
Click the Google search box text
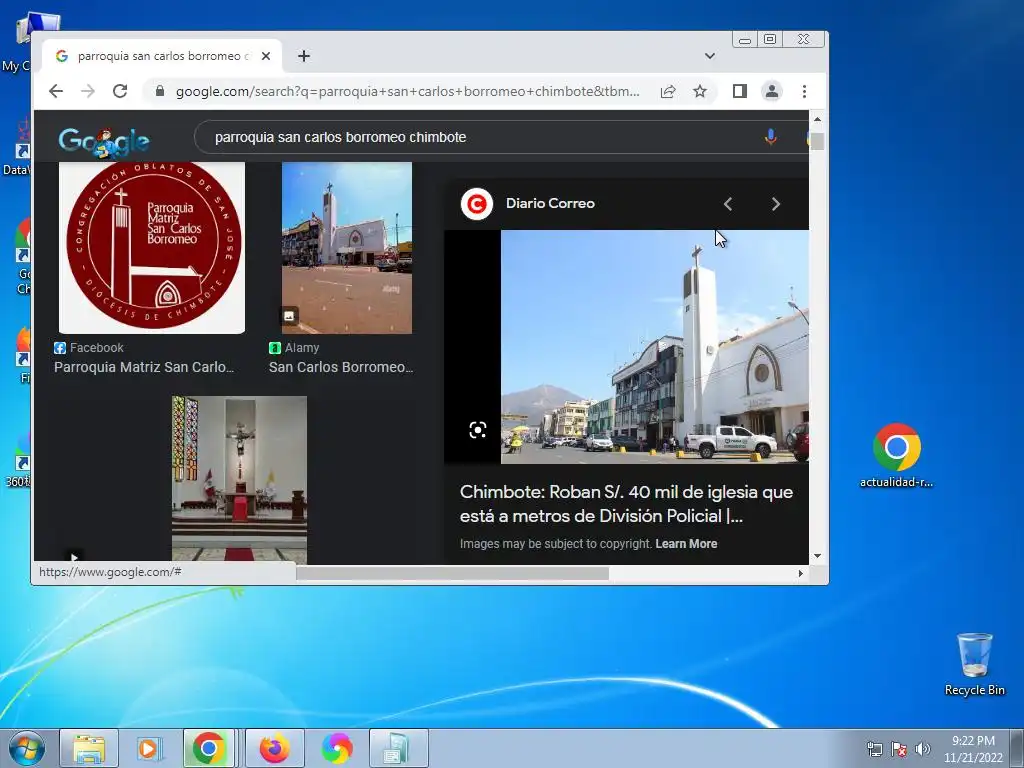(x=340, y=137)
